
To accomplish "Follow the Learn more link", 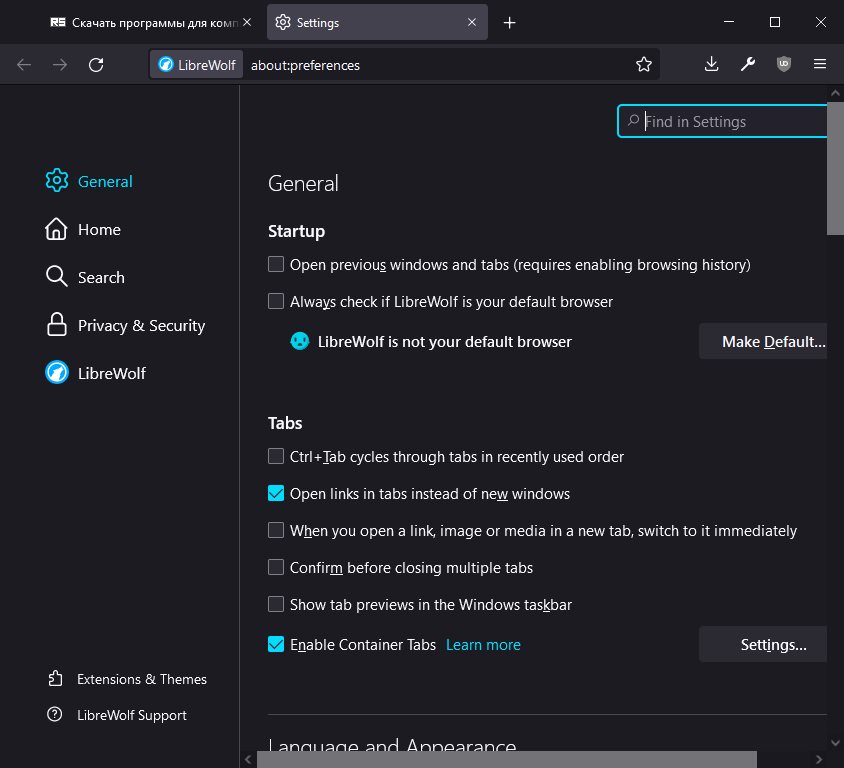I will point(483,645).
